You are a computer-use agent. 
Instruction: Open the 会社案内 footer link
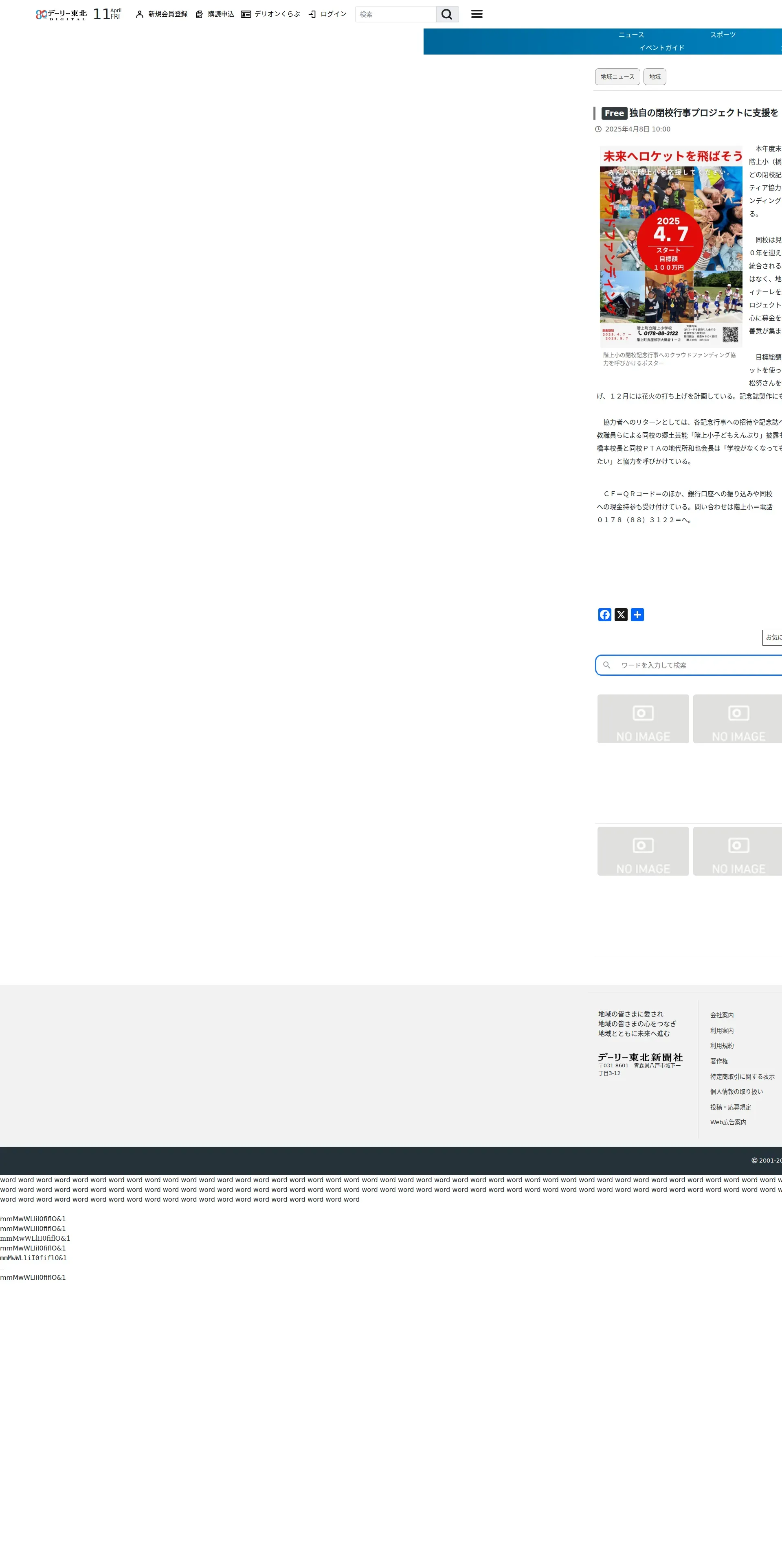click(722, 1015)
